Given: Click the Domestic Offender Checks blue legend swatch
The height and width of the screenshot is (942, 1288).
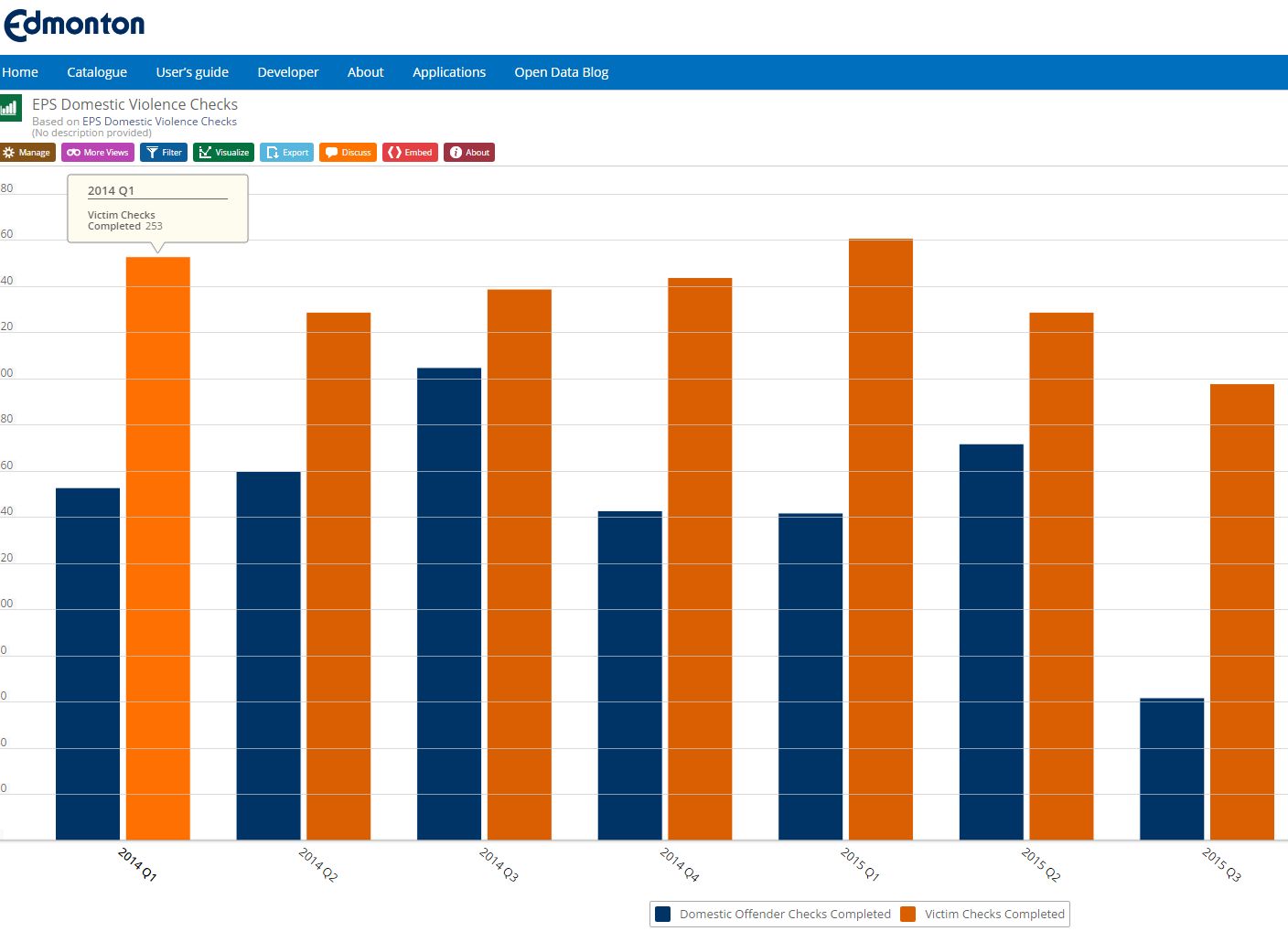Looking at the screenshot, I should point(663,915).
